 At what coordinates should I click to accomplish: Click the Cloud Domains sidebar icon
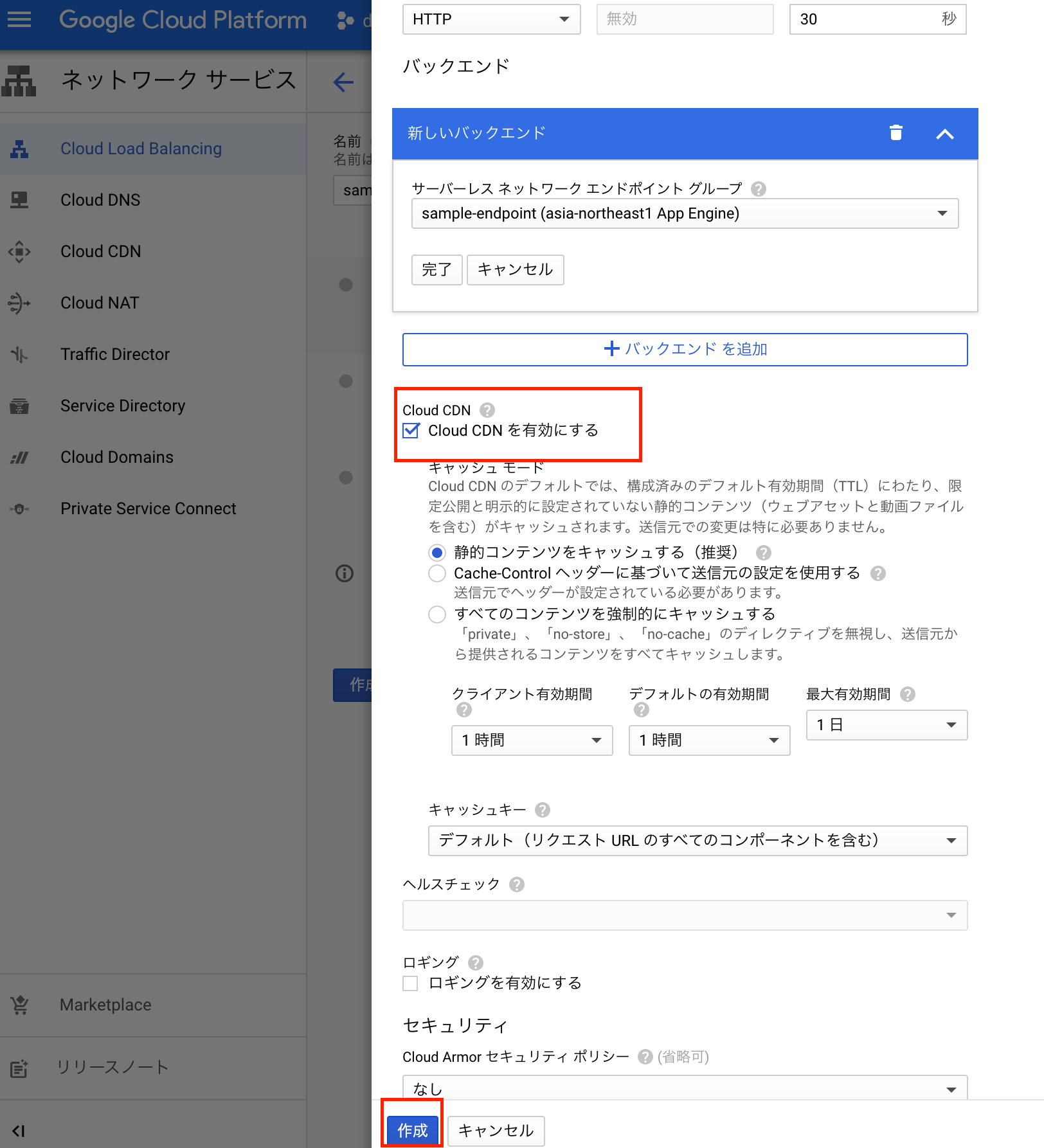coord(19,457)
